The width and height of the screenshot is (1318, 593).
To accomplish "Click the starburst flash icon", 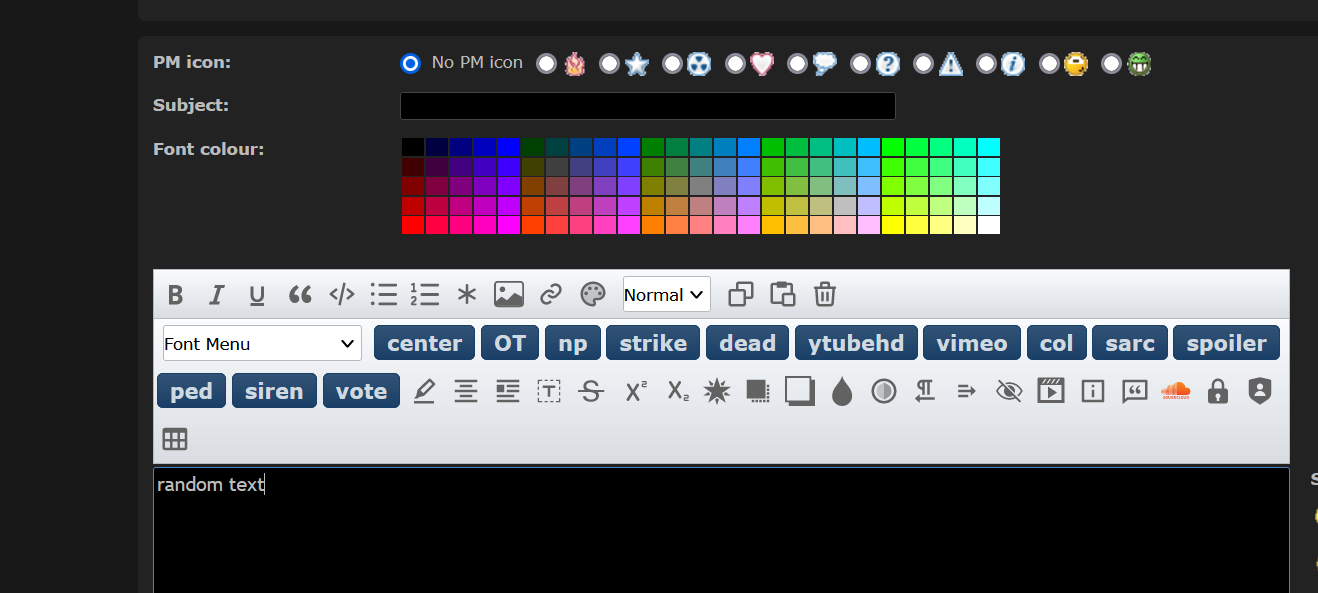I will click(717, 391).
